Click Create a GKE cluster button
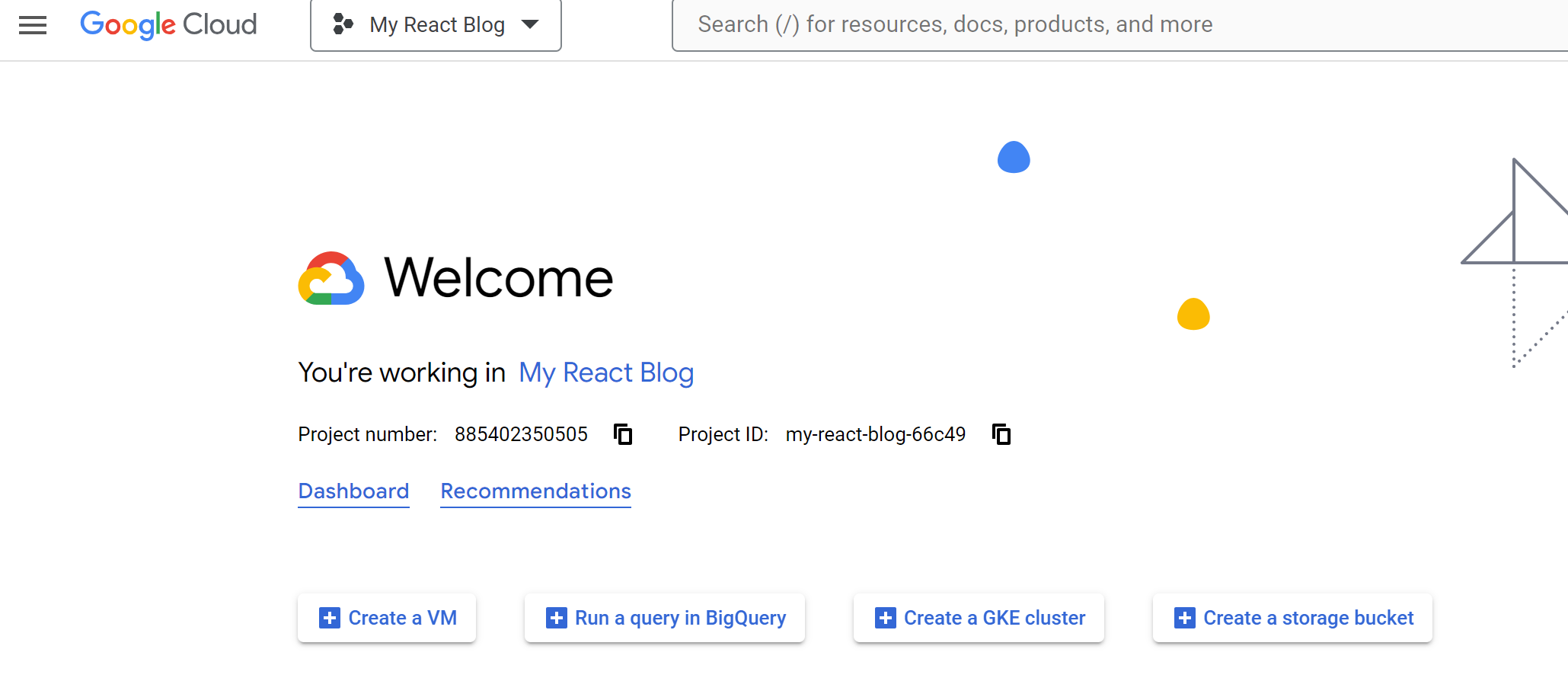1568x678 pixels. coord(979,618)
